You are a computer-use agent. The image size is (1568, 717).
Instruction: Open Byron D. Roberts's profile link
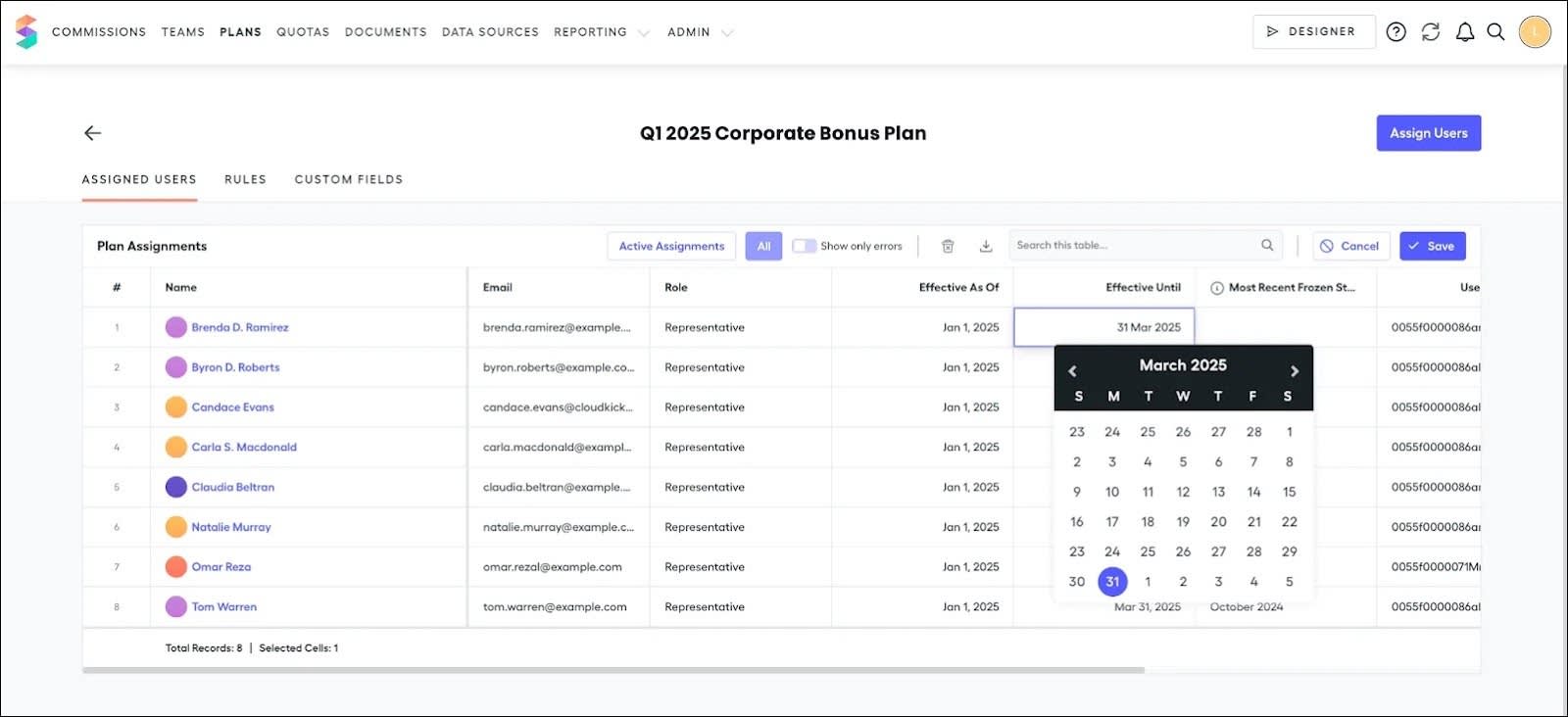(235, 367)
